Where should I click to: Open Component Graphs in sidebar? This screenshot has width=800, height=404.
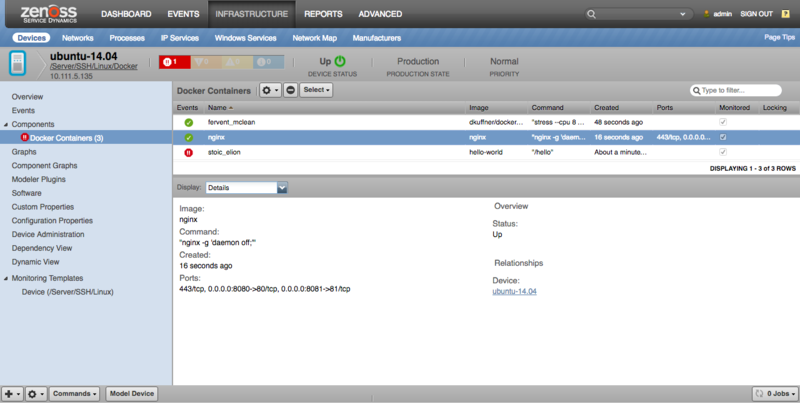[x=44, y=166]
